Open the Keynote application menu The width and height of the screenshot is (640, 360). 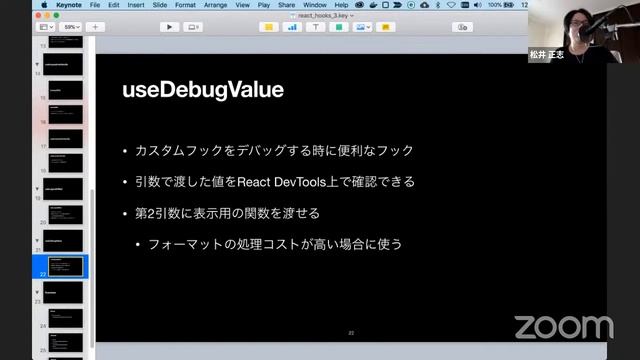[69, 5]
